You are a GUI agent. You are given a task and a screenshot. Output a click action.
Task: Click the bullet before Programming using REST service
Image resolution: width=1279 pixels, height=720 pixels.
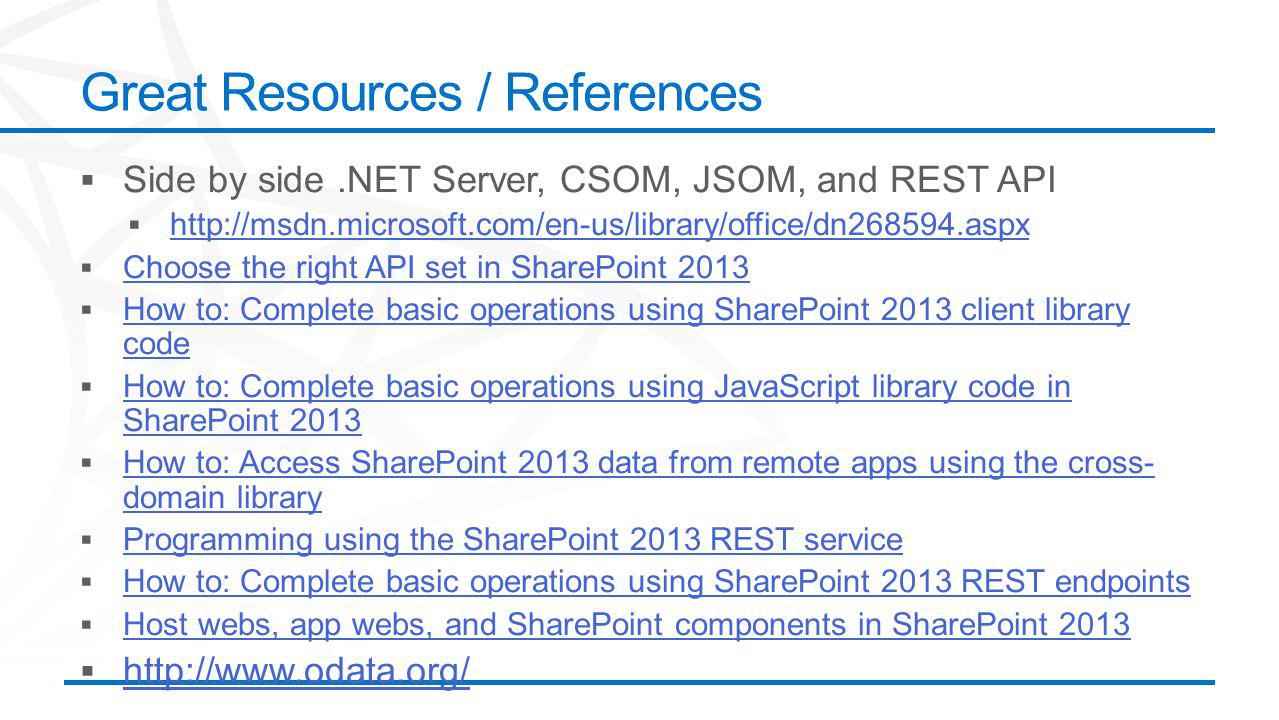[89, 541]
